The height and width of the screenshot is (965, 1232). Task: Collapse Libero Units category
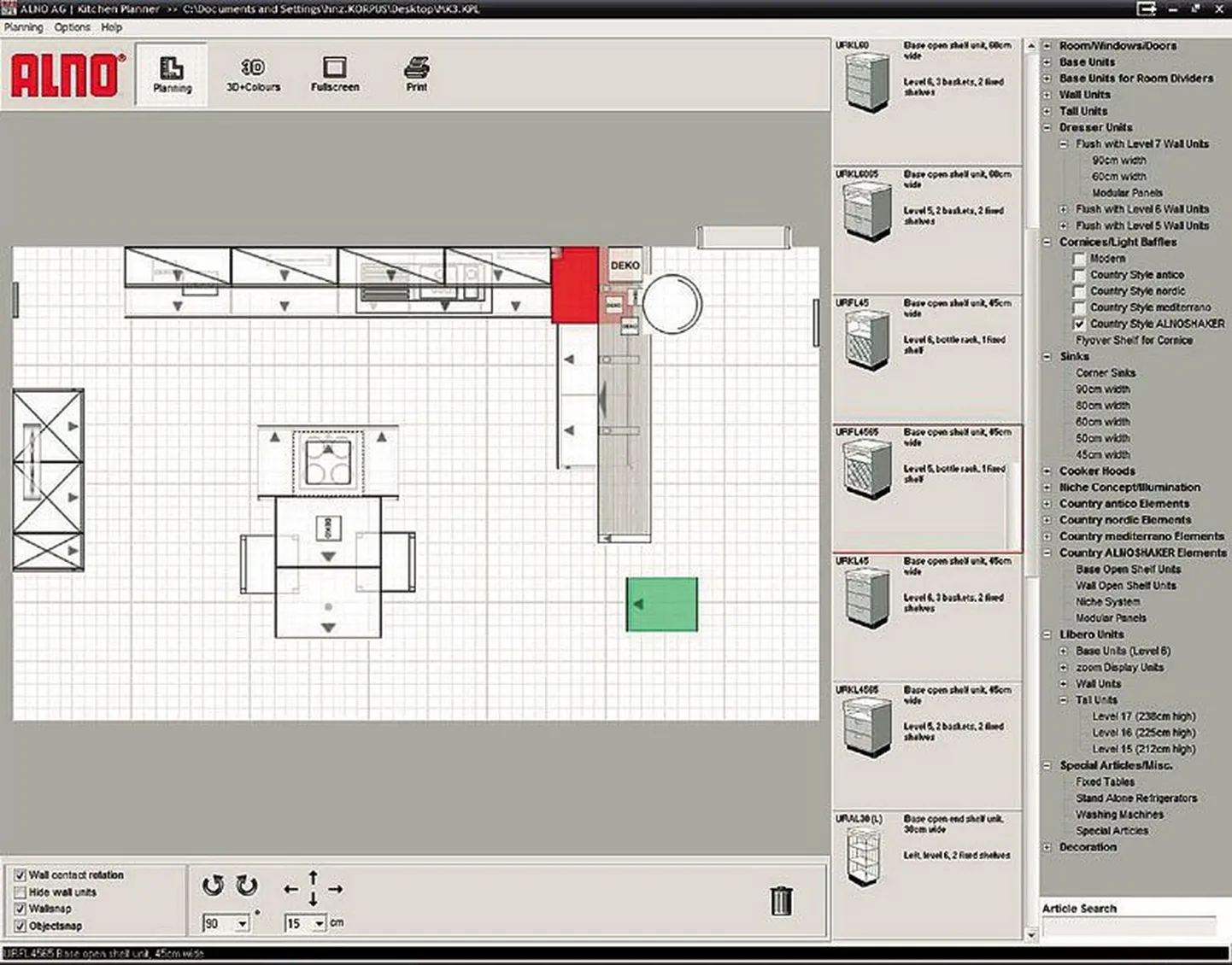(1047, 635)
